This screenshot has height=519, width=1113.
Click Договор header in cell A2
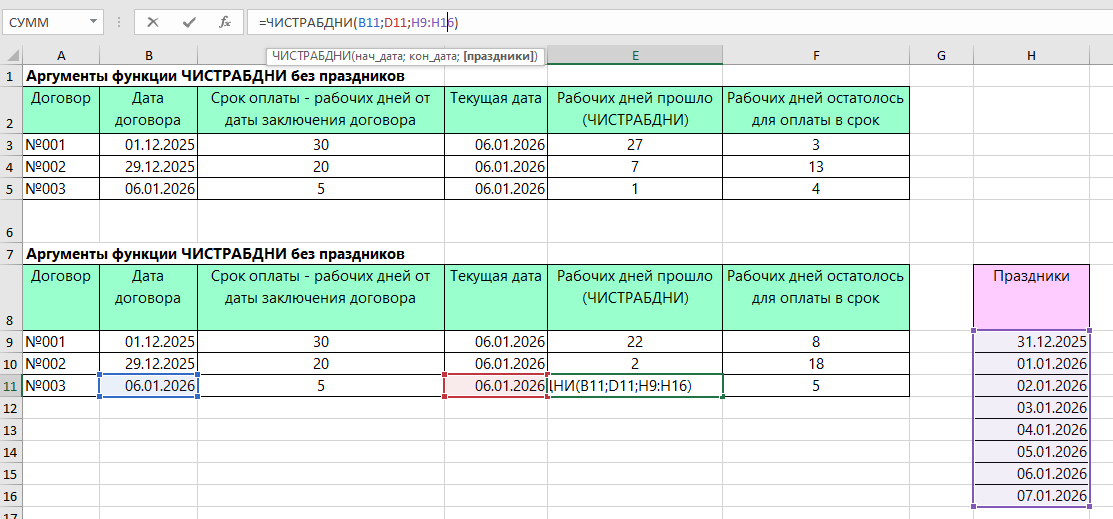(61, 110)
